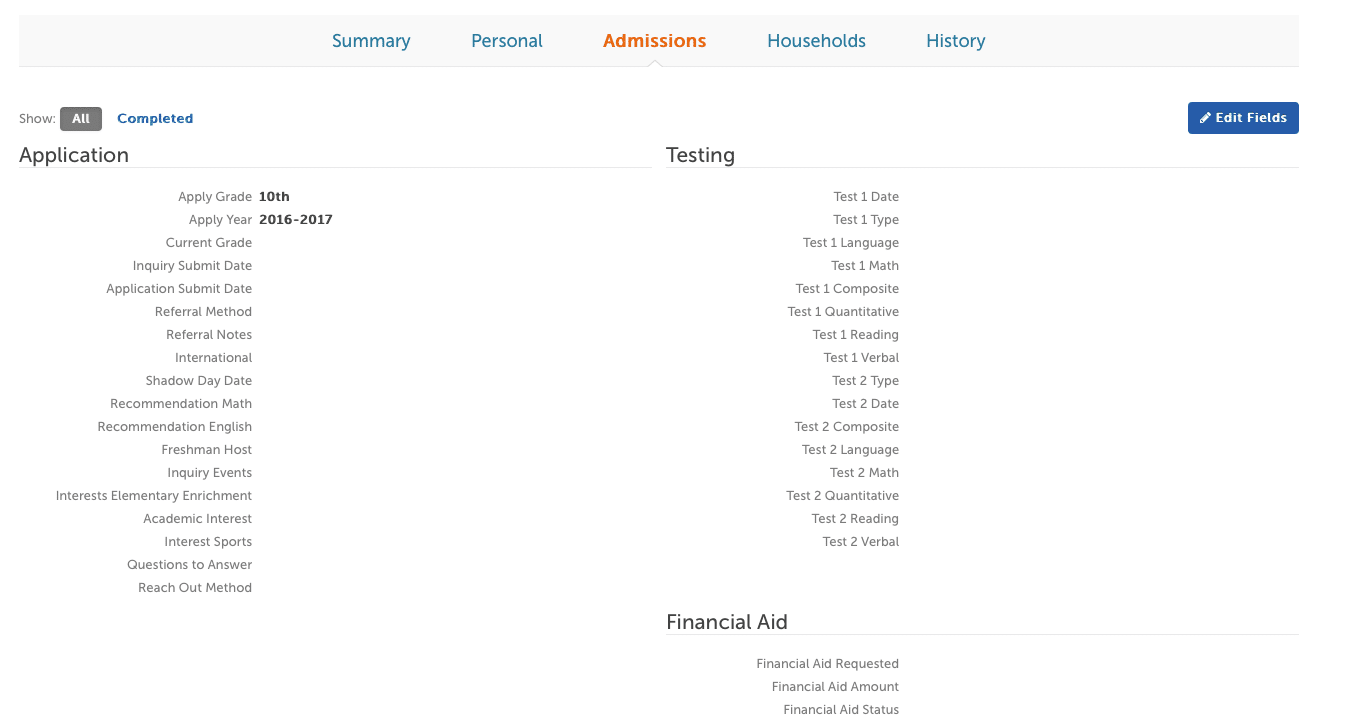Switch to the Personal tab
This screenshot has height=725, width=1345.
[507, 41]
